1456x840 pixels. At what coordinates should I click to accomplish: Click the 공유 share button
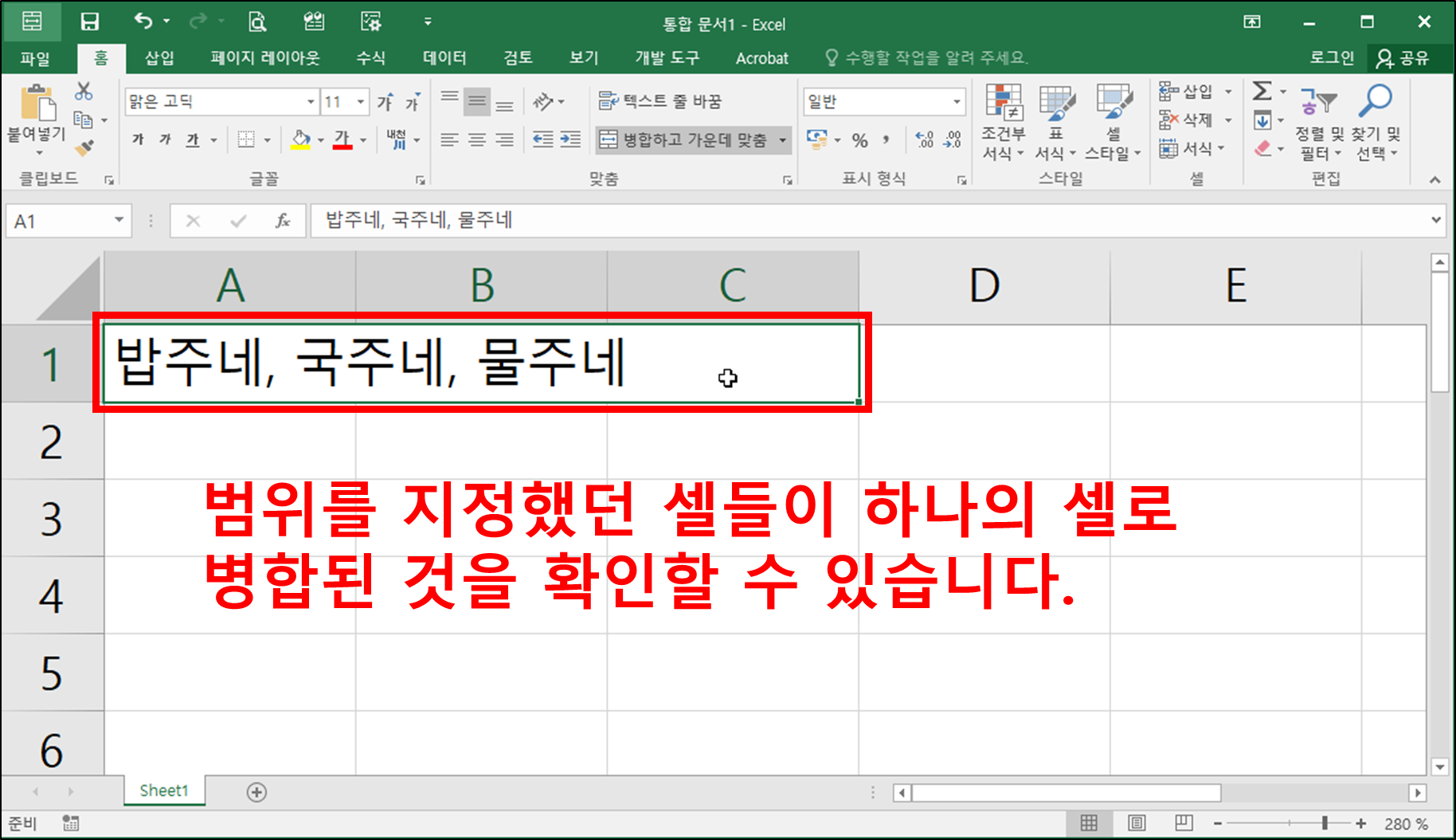click(1404, 58)
